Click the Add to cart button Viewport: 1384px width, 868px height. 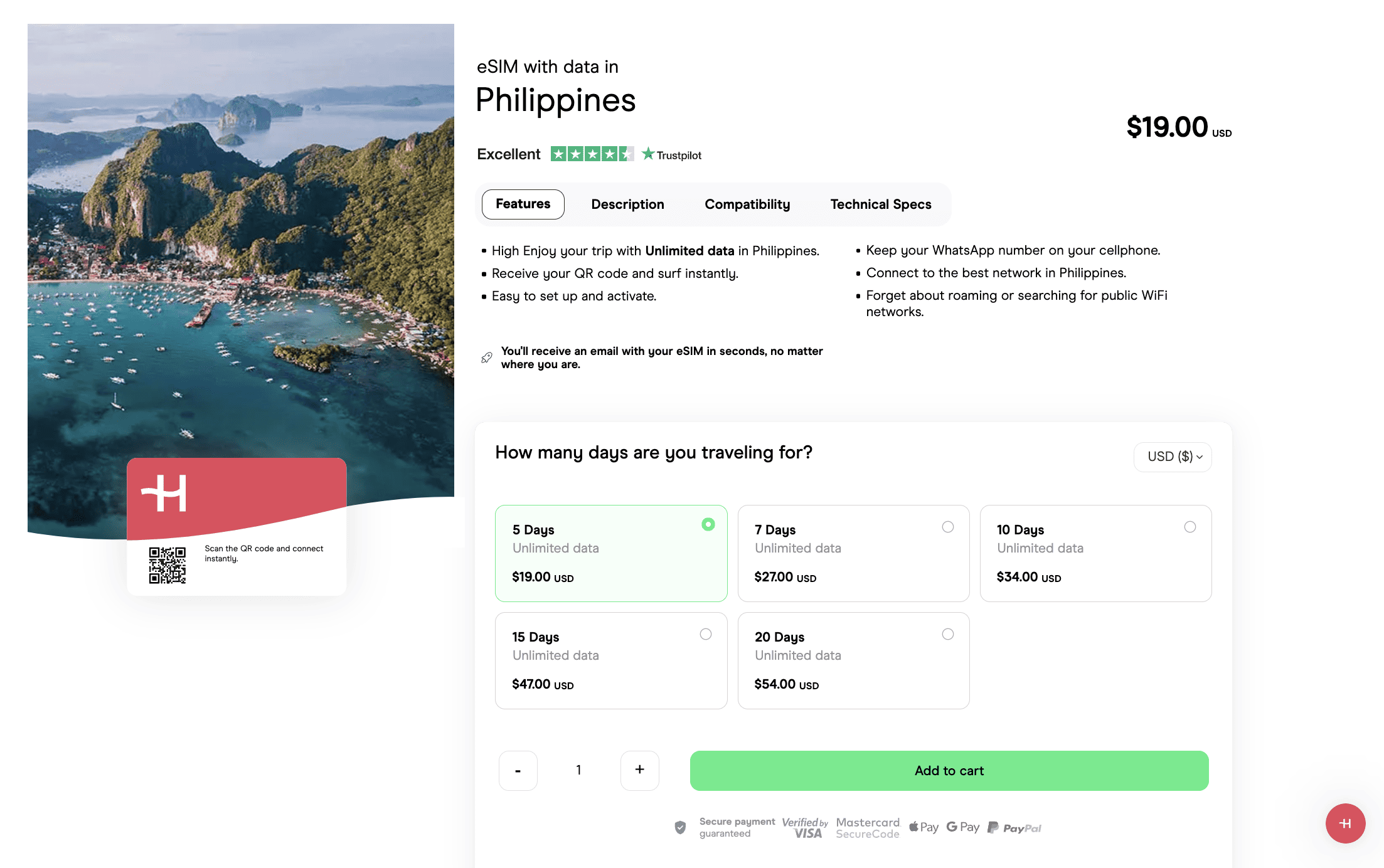coord(949,771)
